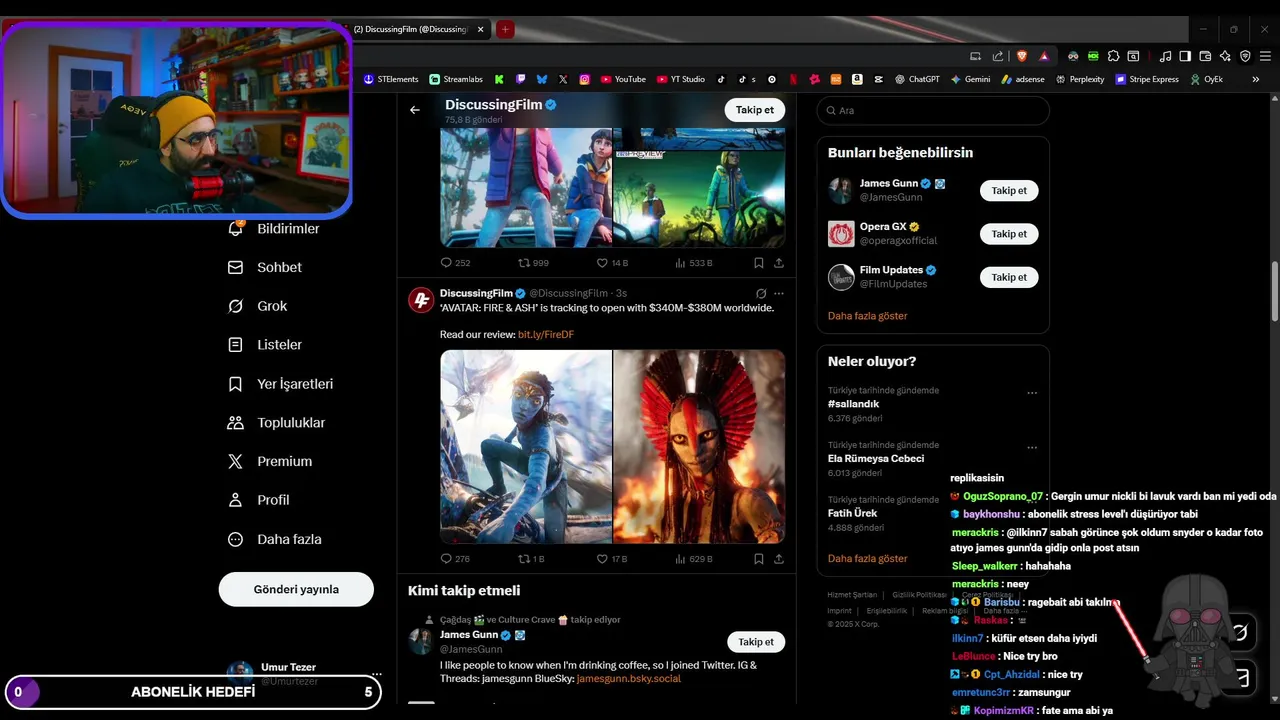Open the blue Na'vi Avatar image
Screen dimensions: 1280x720
pos(526,446)
